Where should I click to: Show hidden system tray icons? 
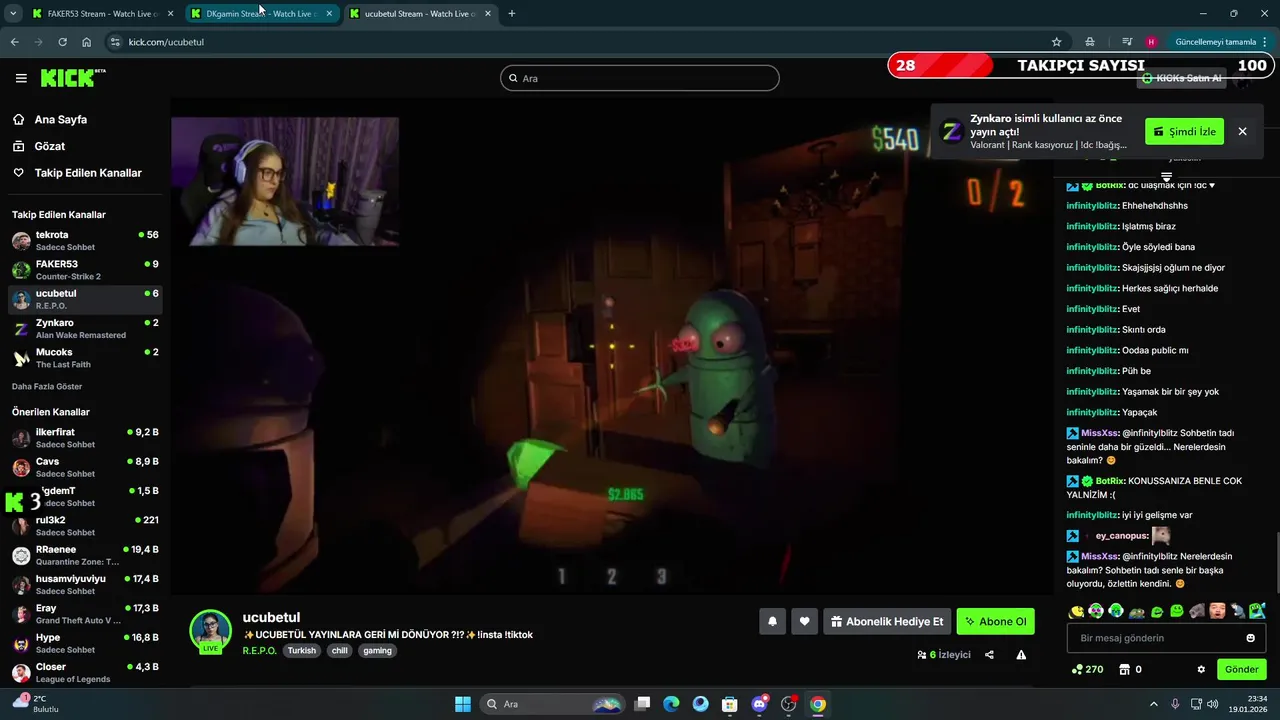coord(1153,704)
